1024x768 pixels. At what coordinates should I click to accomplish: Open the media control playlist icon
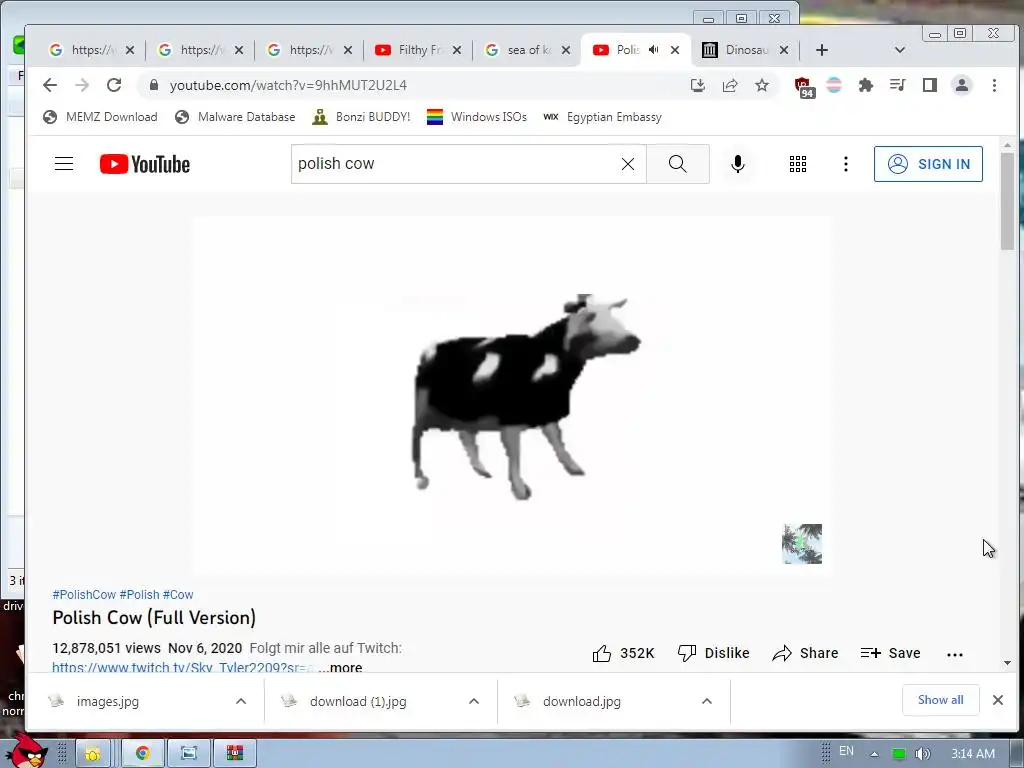897,85
